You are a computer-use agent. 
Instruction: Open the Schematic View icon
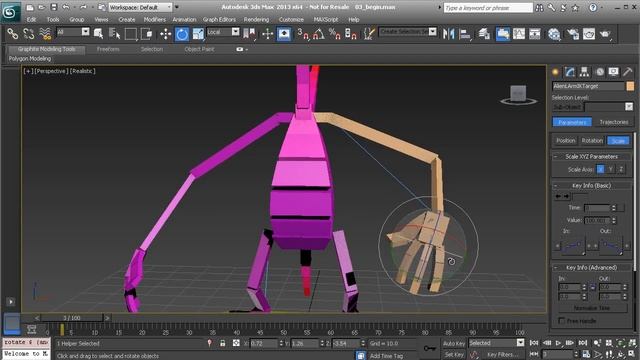click(x=535, y=33)
